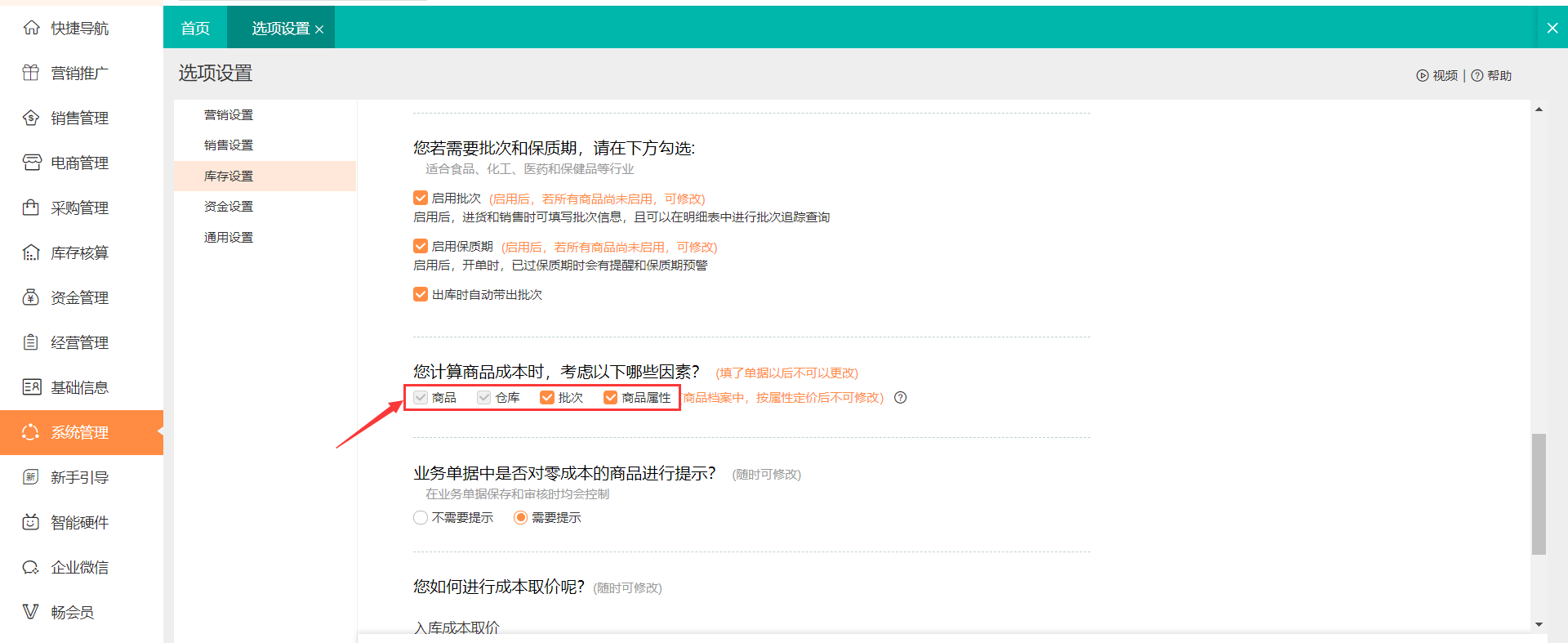Image resolution: width=1568 pixels, height=643 pixels.
Task: Open 营销推广 via its gift icon
Action: click(31, 73)
